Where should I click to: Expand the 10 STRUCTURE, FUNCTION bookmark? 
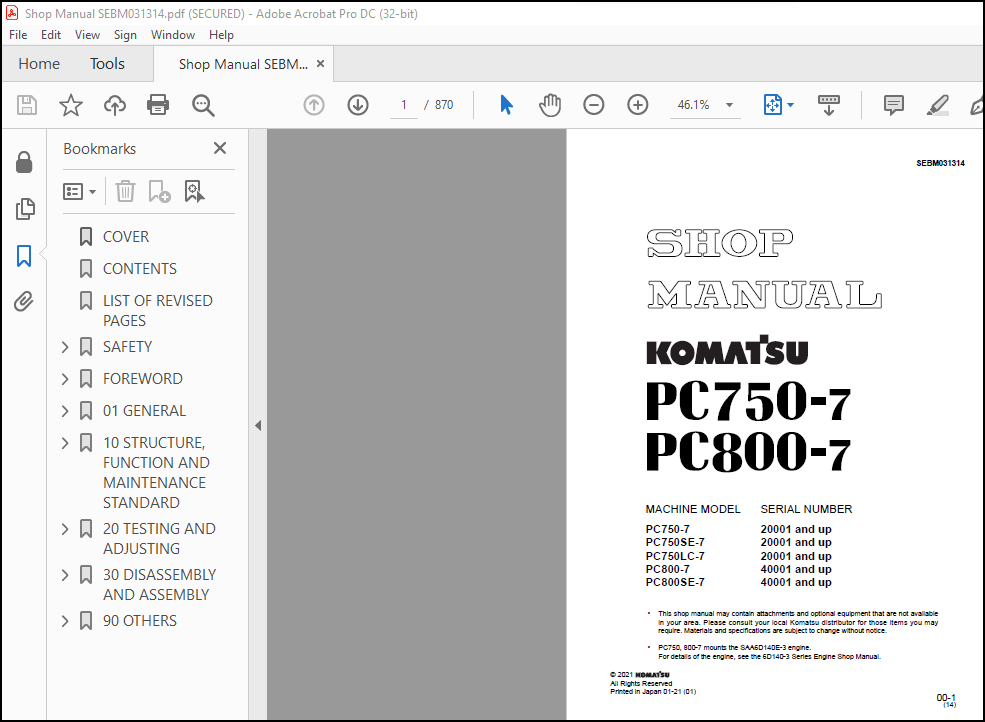pos(65,443)
